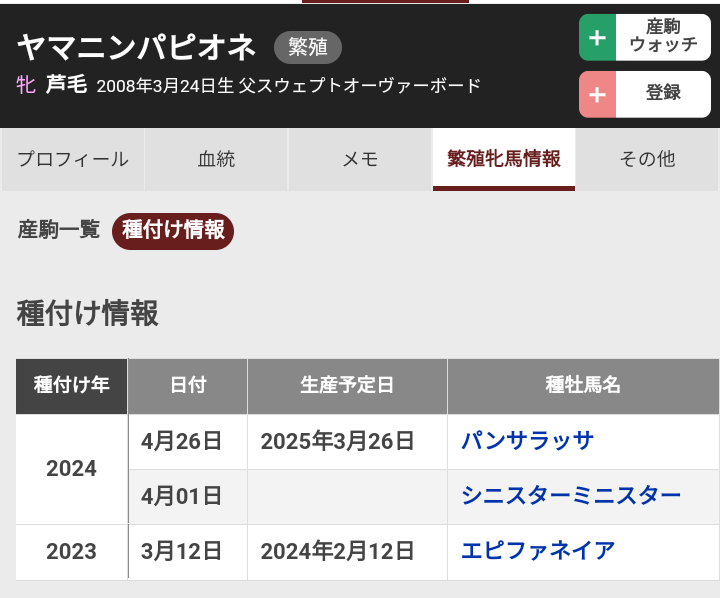This screenshot has width=720, height=598.
Task: Click the 日付 column header
Action: point(188,386)
